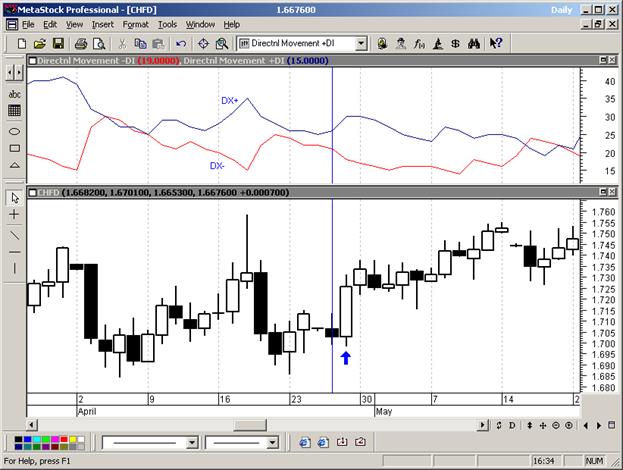Pick the yellow color swatch

pyautogui.click(x=73, y=439)
